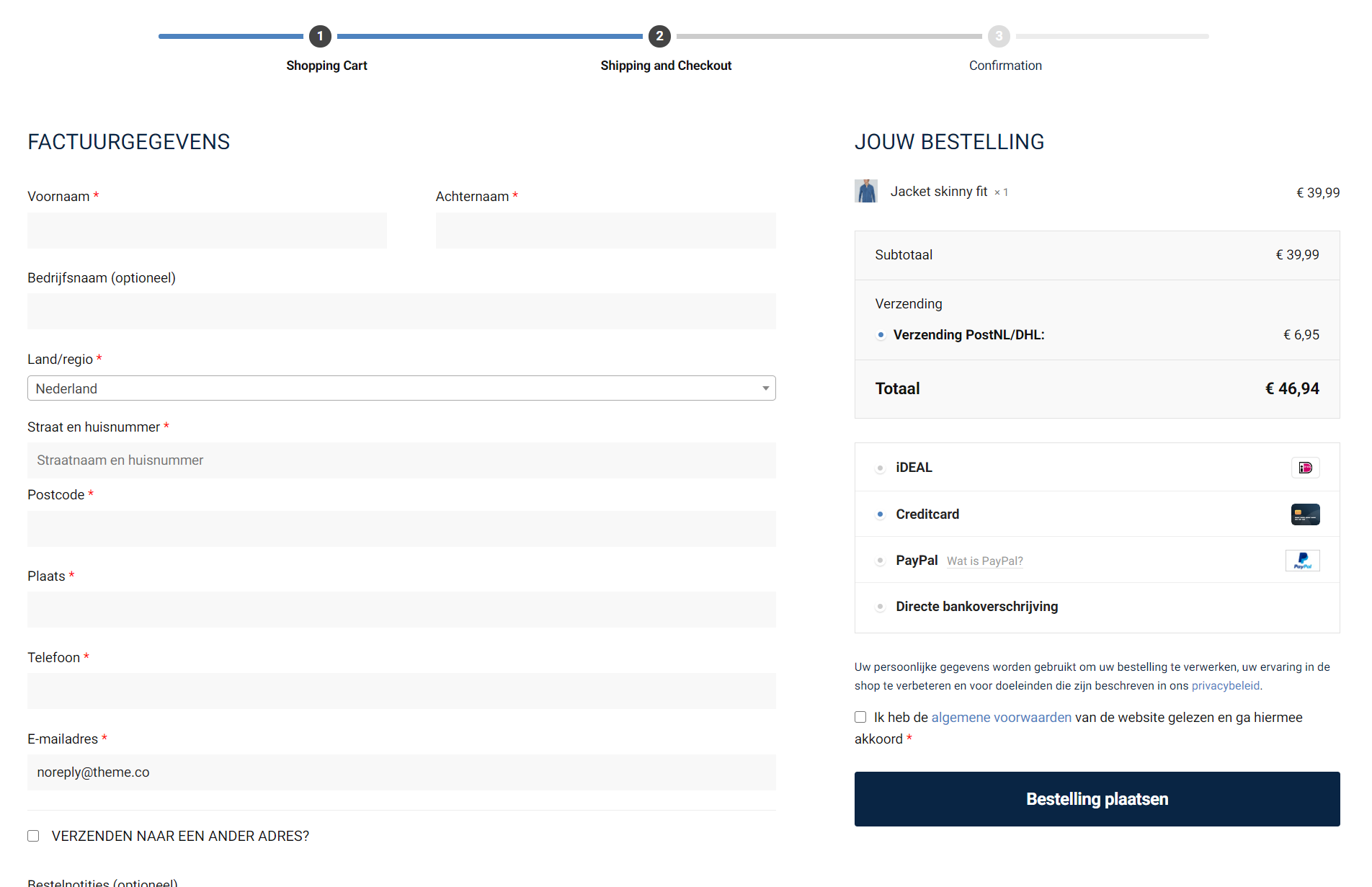The image size is (1372, 887).
Task: Click the Creditcard payment label
Action: click(927, 514)
